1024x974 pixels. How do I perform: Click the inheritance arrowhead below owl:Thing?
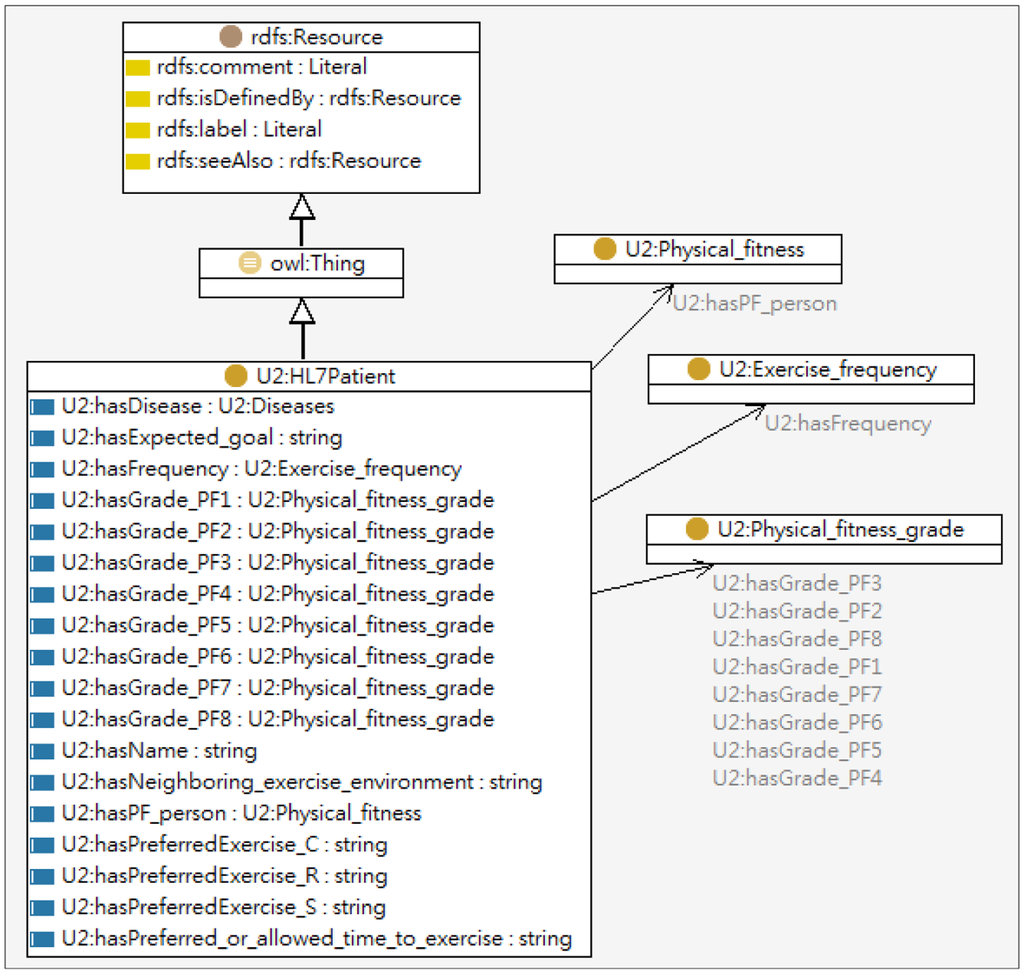[x=302, y=311]
